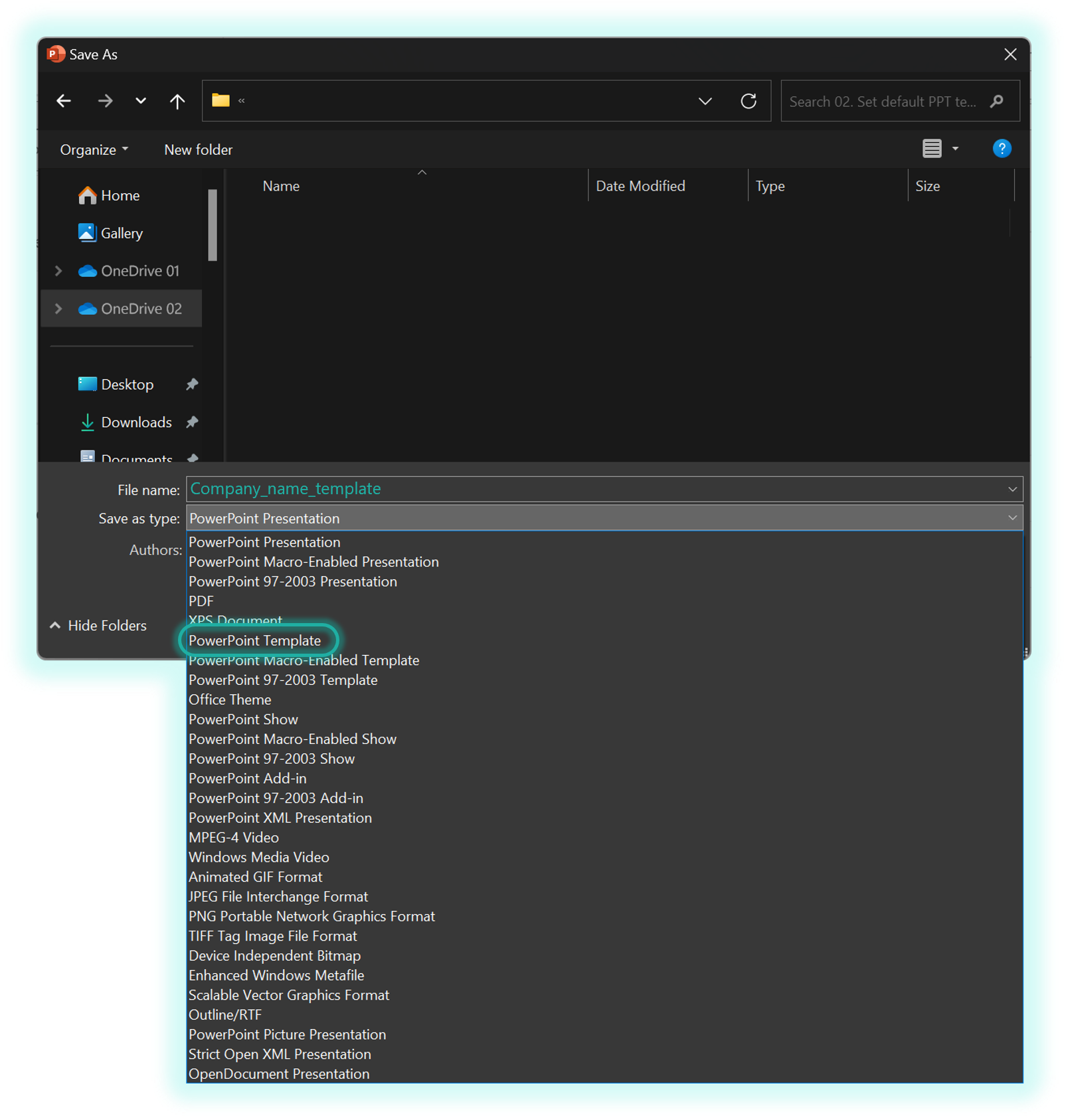Image resolution: width=1068 pixels, height=1120 pixels.
Task: Open the recent locations chevron
Action: [x=141, y=101]
